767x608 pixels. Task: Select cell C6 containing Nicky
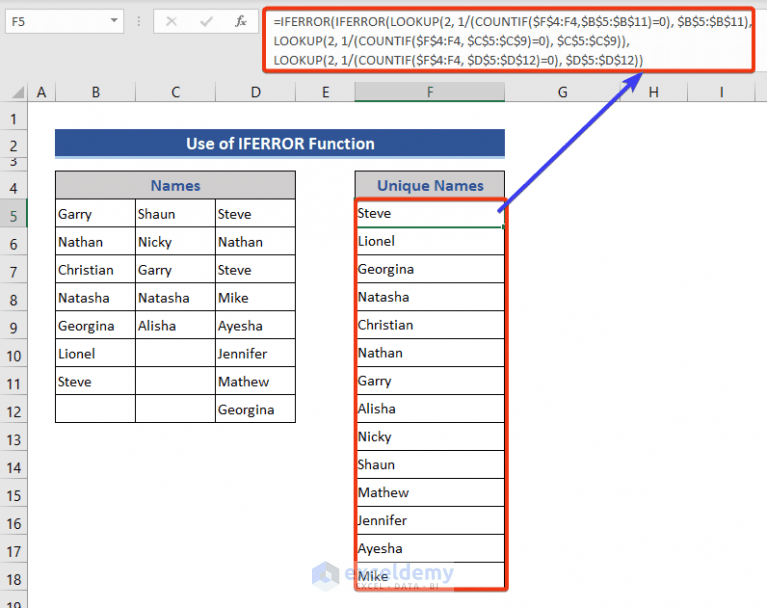[x=175, y=241]
